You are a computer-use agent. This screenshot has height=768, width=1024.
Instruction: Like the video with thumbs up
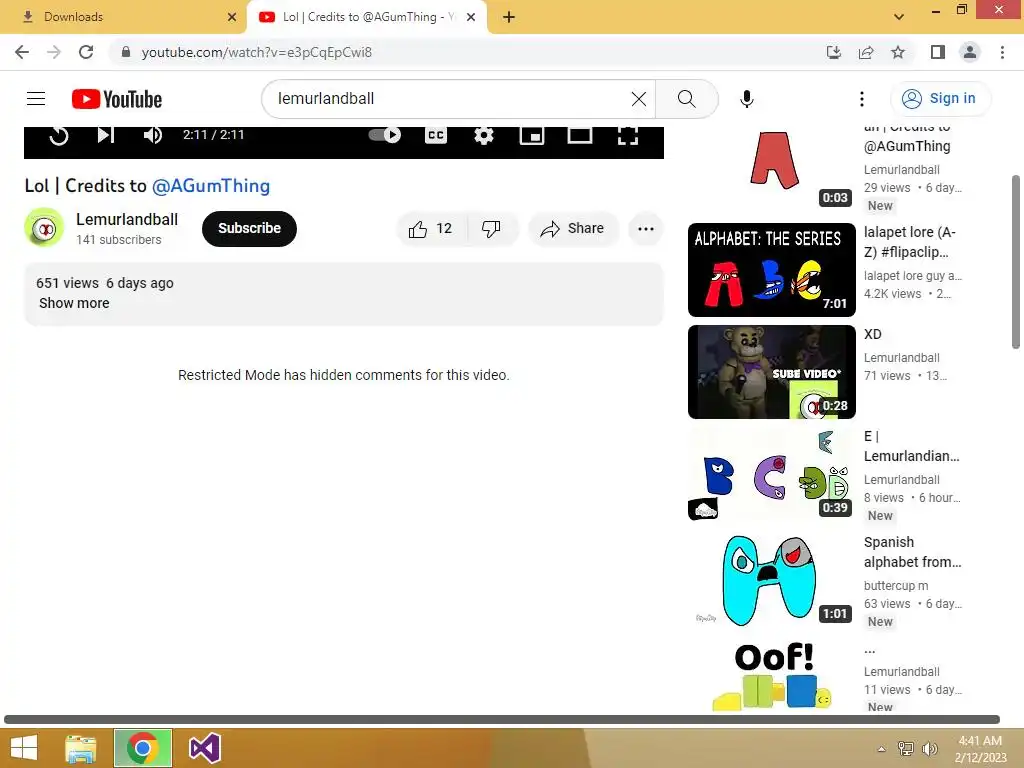(x=432, y=229)
